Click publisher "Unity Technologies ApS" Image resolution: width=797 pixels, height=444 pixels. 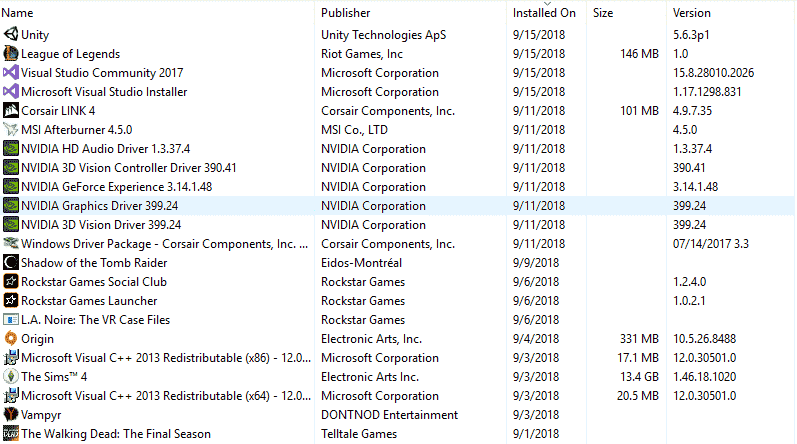coord(384,35)
